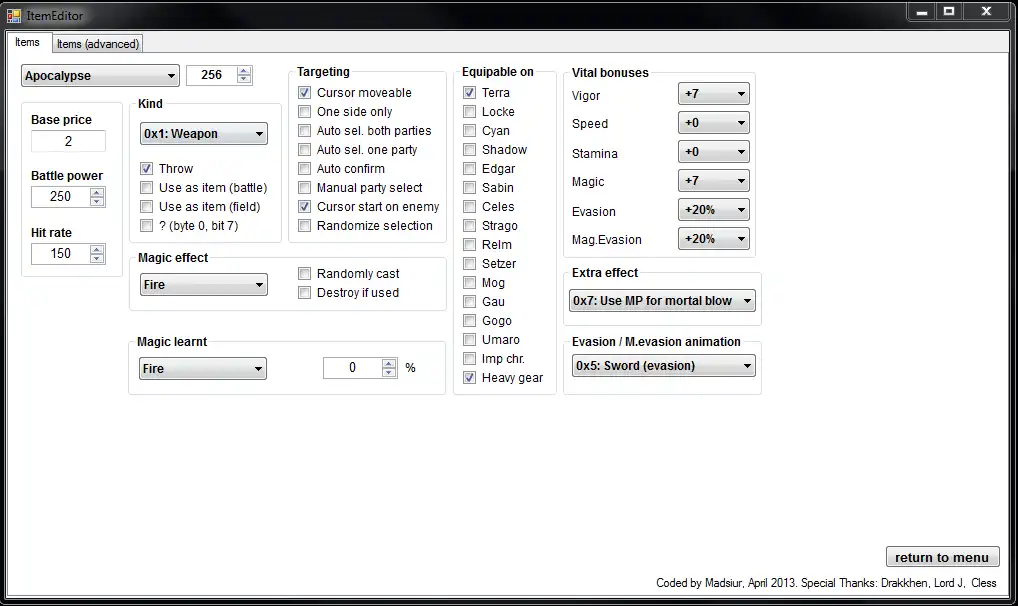Enable Manual party select
Screen dimensions: 1018x606
tap(304, 188)
